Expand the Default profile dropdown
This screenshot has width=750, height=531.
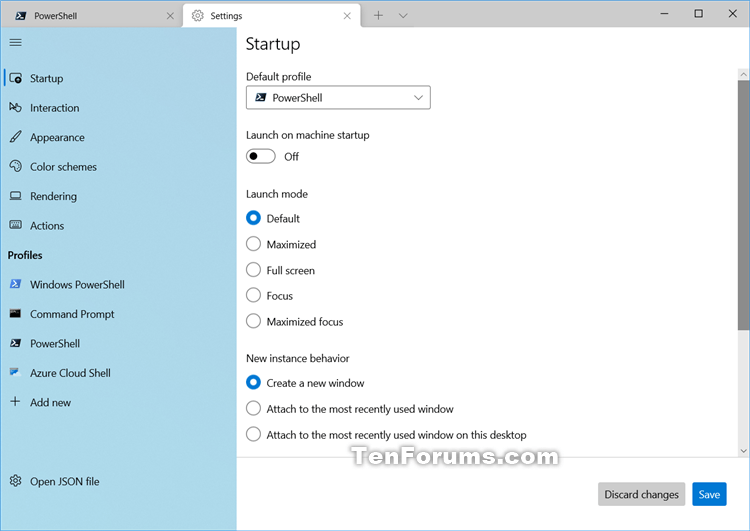tap(338, 98)
